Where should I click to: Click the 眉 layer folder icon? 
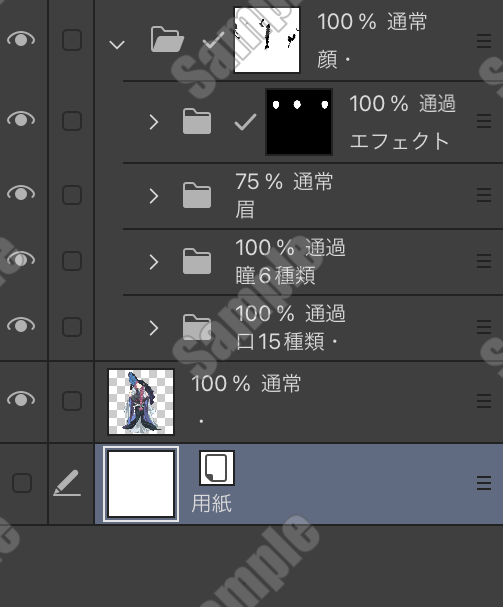(x=197, y=195)
